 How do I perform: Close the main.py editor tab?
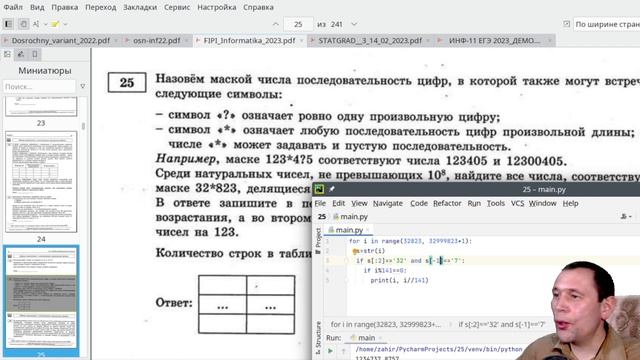[367, 230]
